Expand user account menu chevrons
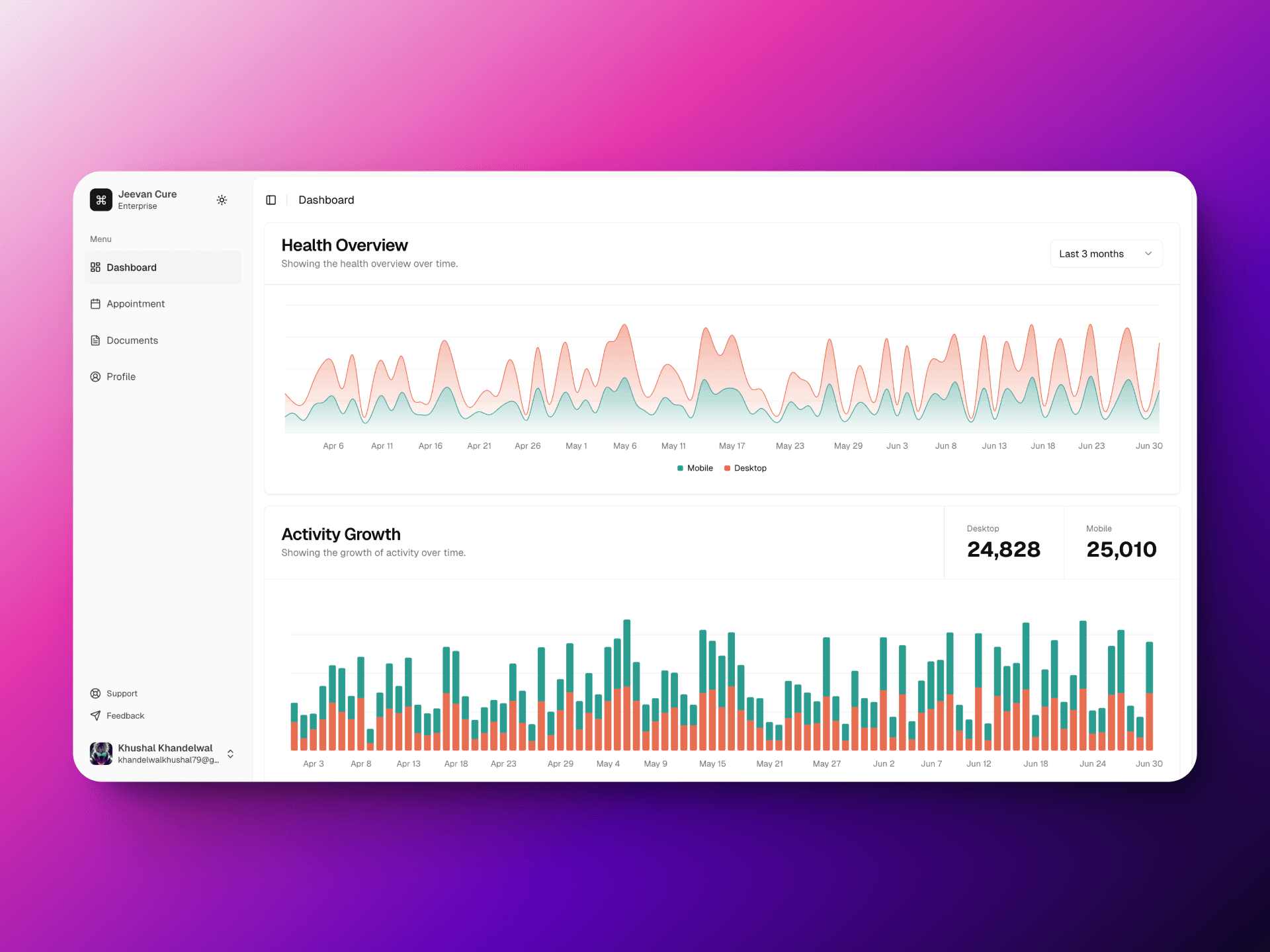 tap(230, 754)
